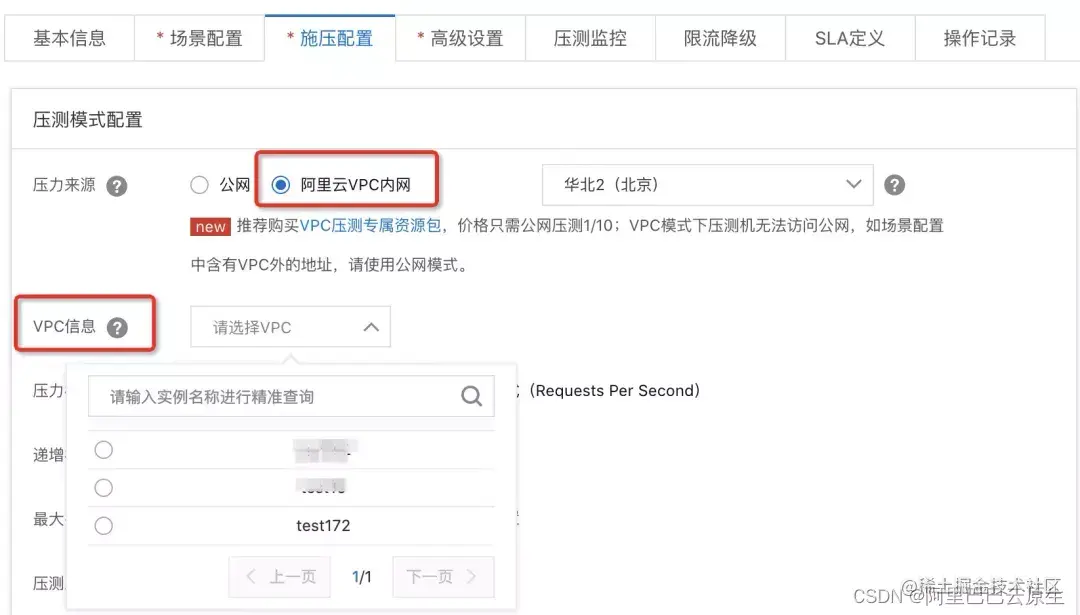Click the 压测模式配置 section heading
The image size is (1080, 615).
point(87,120)
